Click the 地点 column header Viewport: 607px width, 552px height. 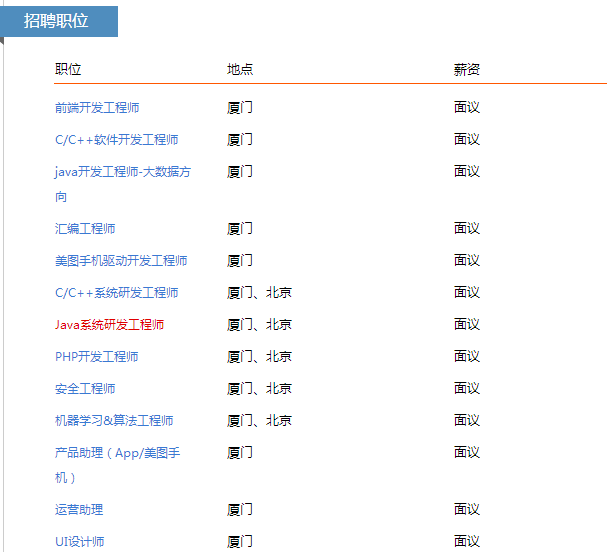click(240, 69)
